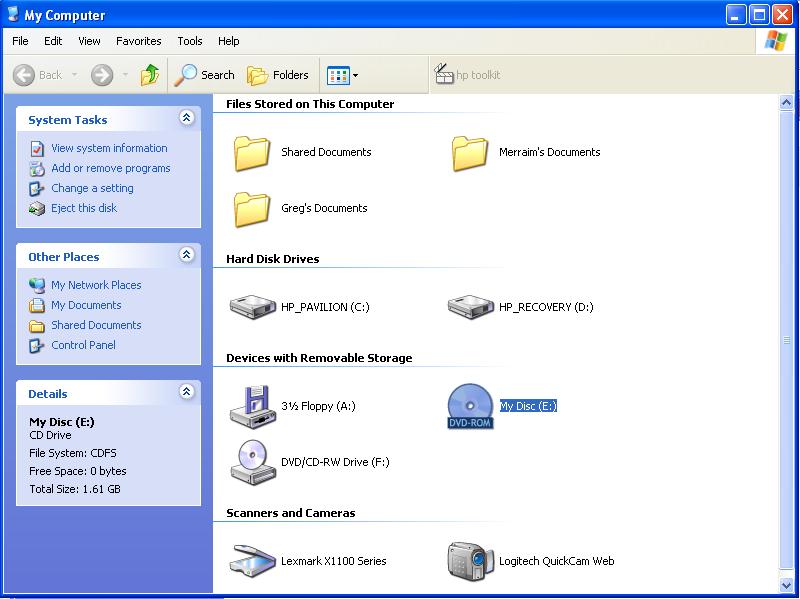Open Change a setting link

tap(92, 188)
